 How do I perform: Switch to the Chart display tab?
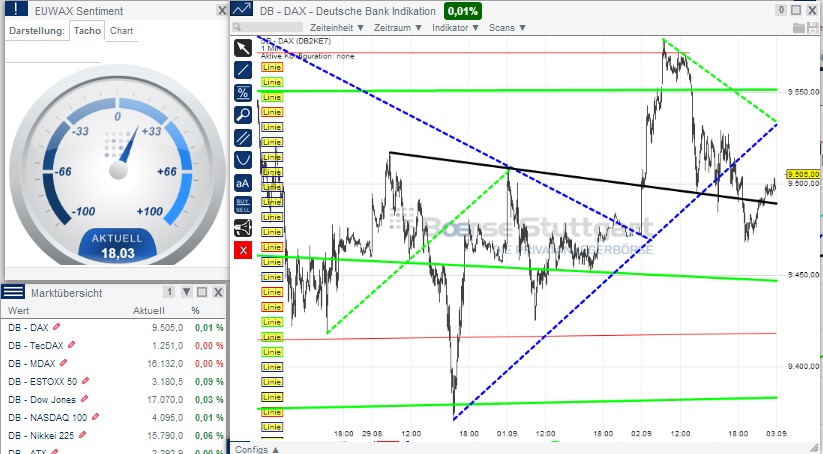point(121,30)
